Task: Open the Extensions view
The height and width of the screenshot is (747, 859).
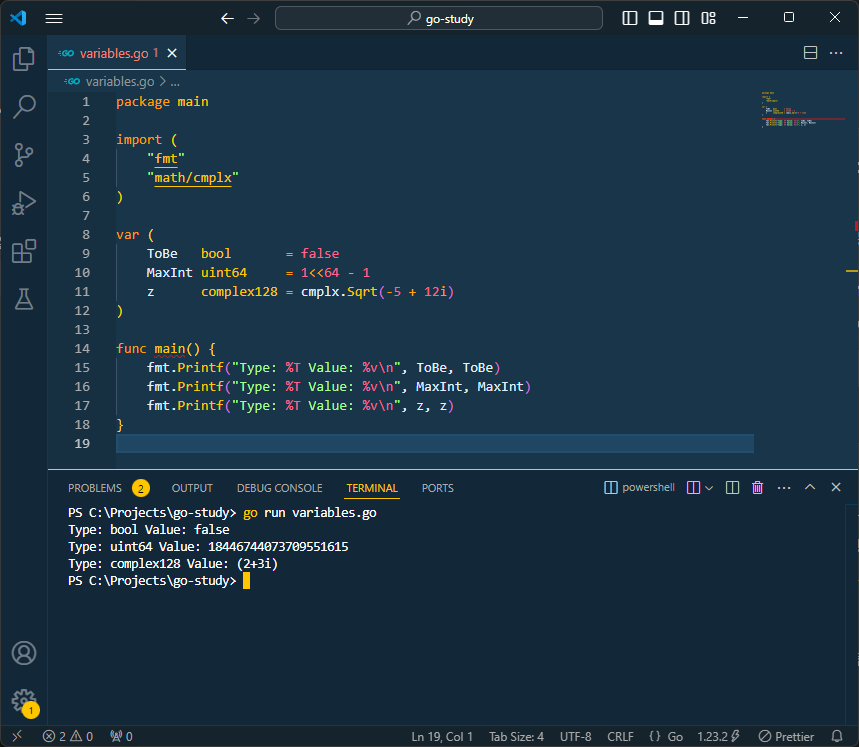Action: (x=23, y=250)
